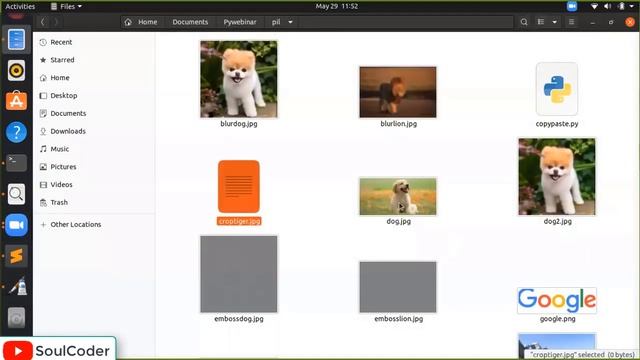
Task: Select the embossdog.jpg thumbnail
Action: 239,274
